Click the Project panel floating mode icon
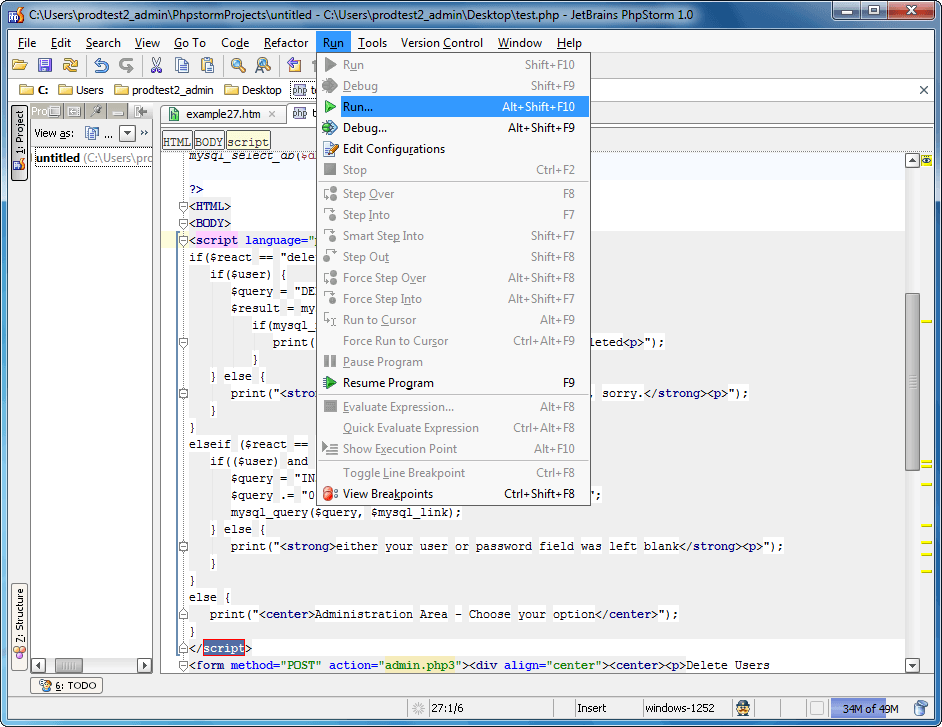Viewport: 942px width, 727px height. (55, 111)
